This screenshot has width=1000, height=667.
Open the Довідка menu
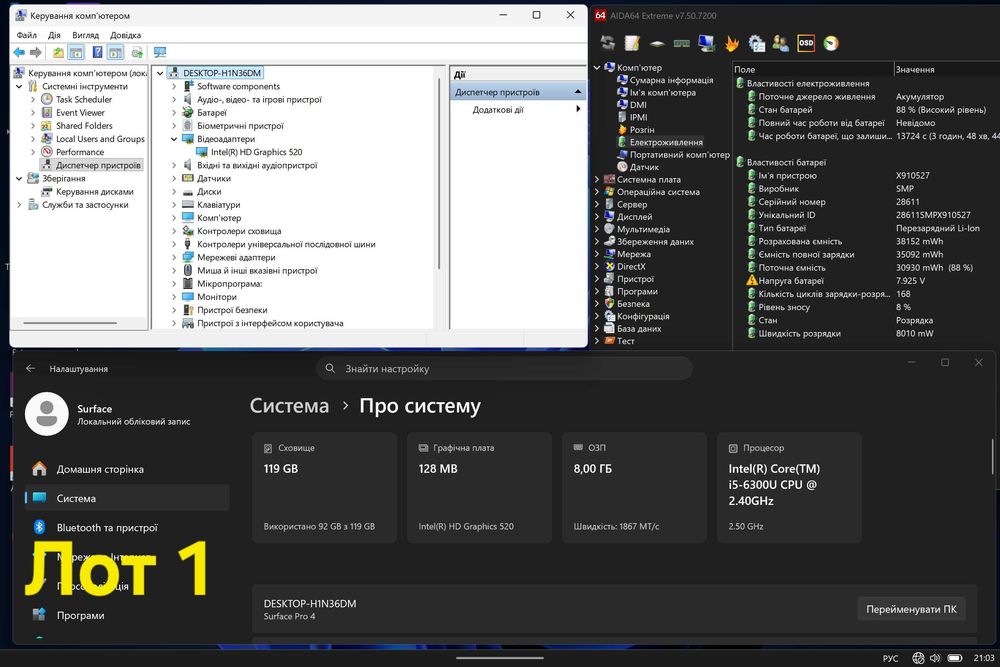(126, 35)
